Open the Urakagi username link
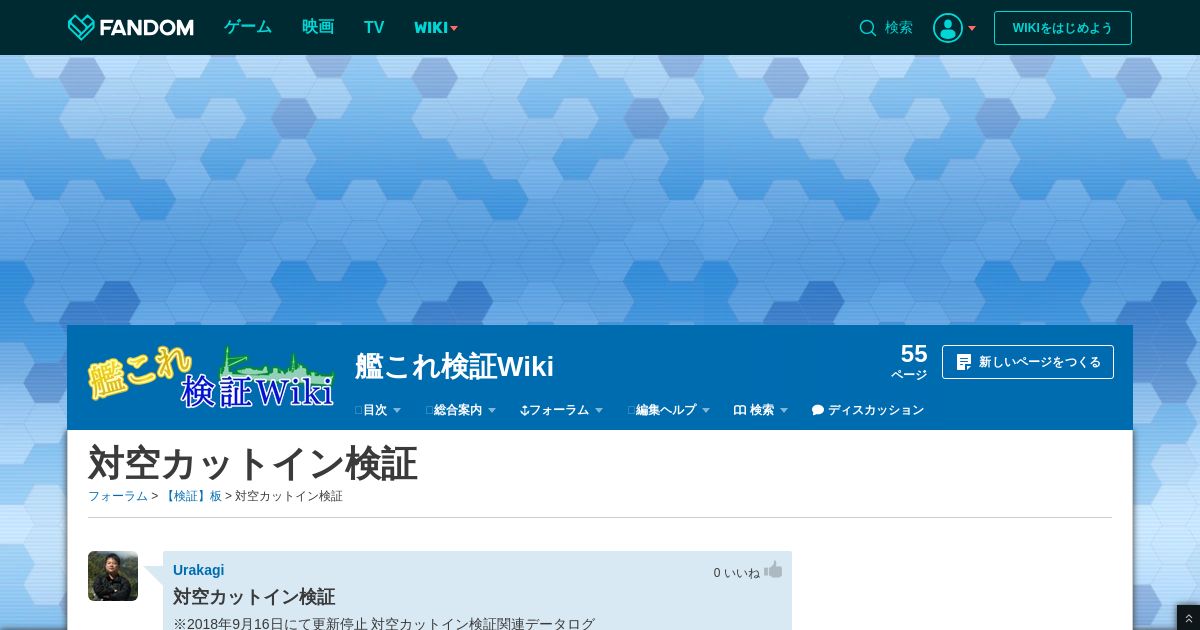The height and width of the screenshot is (630, 1200). pos(198,570)
